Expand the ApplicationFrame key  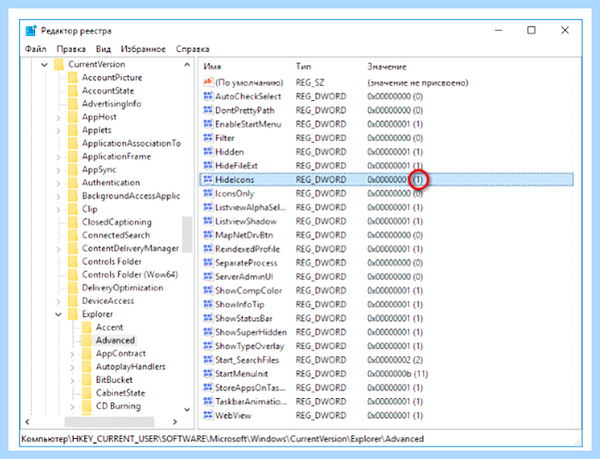pyautogui.click(x=58, y=157)
